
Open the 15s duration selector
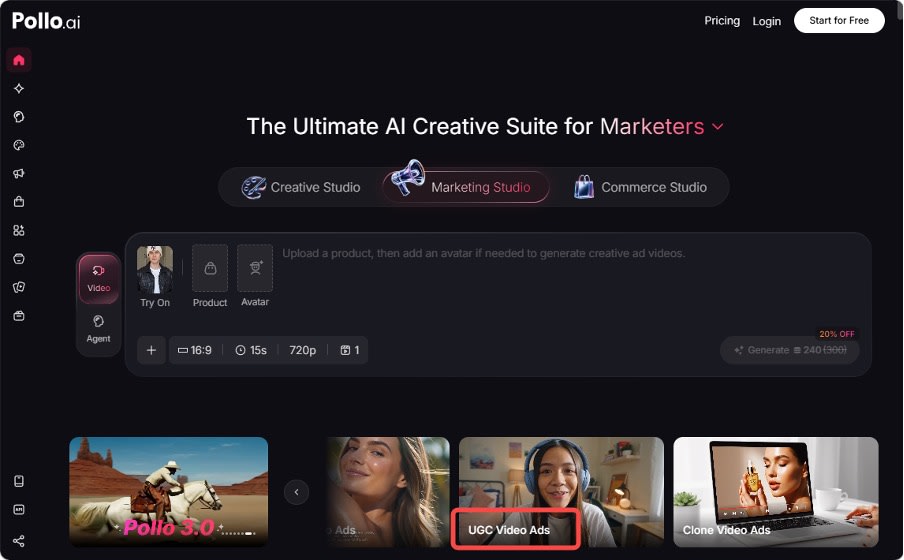coord(251,350)
